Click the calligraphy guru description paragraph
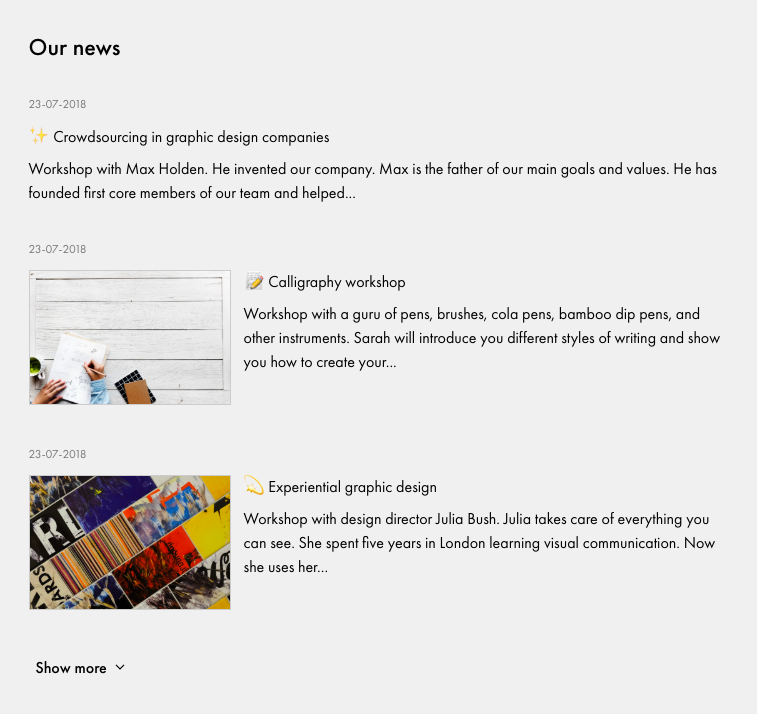This screenshot has height=714, width=757. [x=481, y=338]
